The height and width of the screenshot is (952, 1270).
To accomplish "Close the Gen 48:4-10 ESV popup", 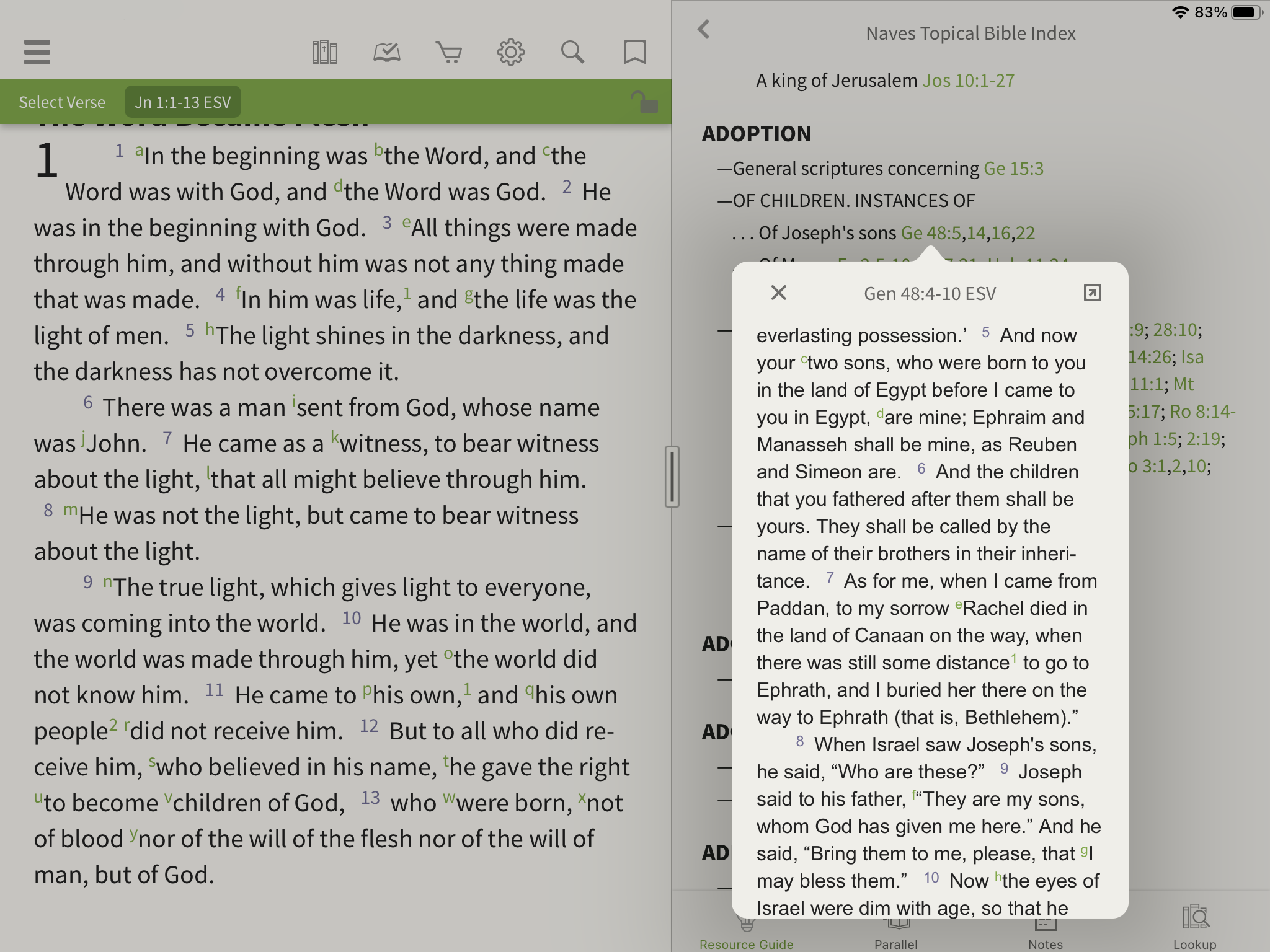I will pos(778,293).
